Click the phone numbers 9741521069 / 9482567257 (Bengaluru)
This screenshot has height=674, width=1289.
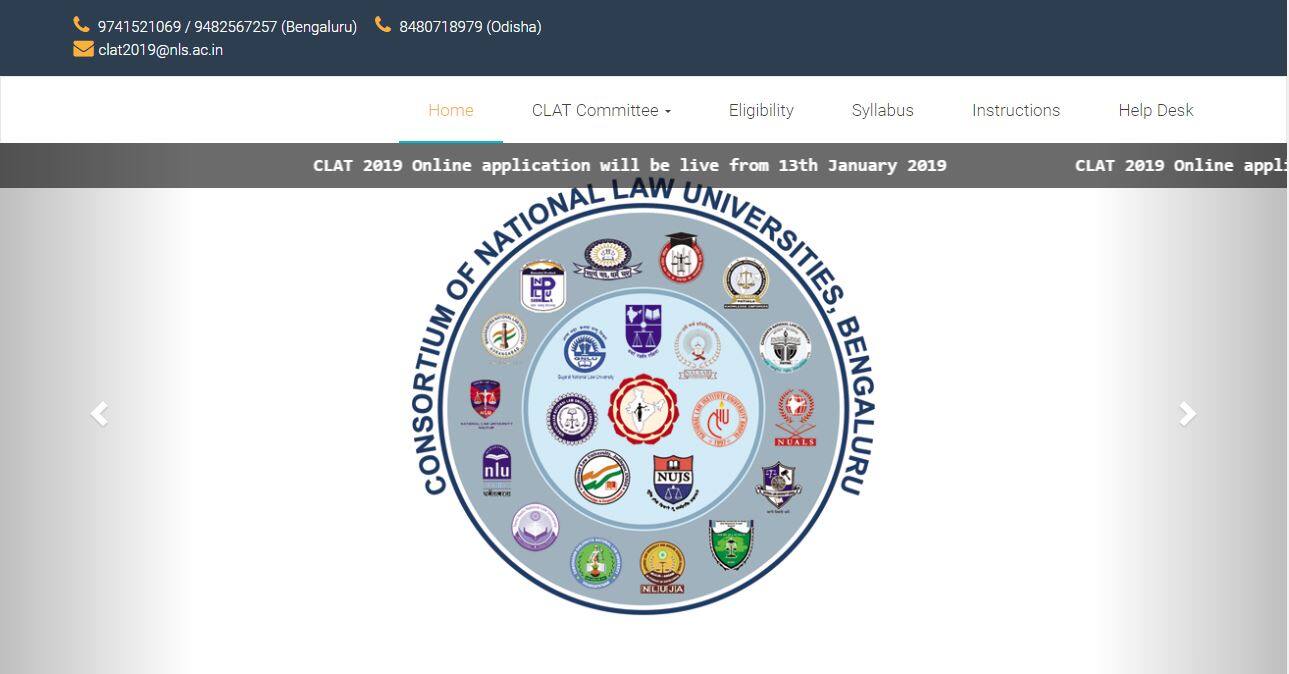227,27
